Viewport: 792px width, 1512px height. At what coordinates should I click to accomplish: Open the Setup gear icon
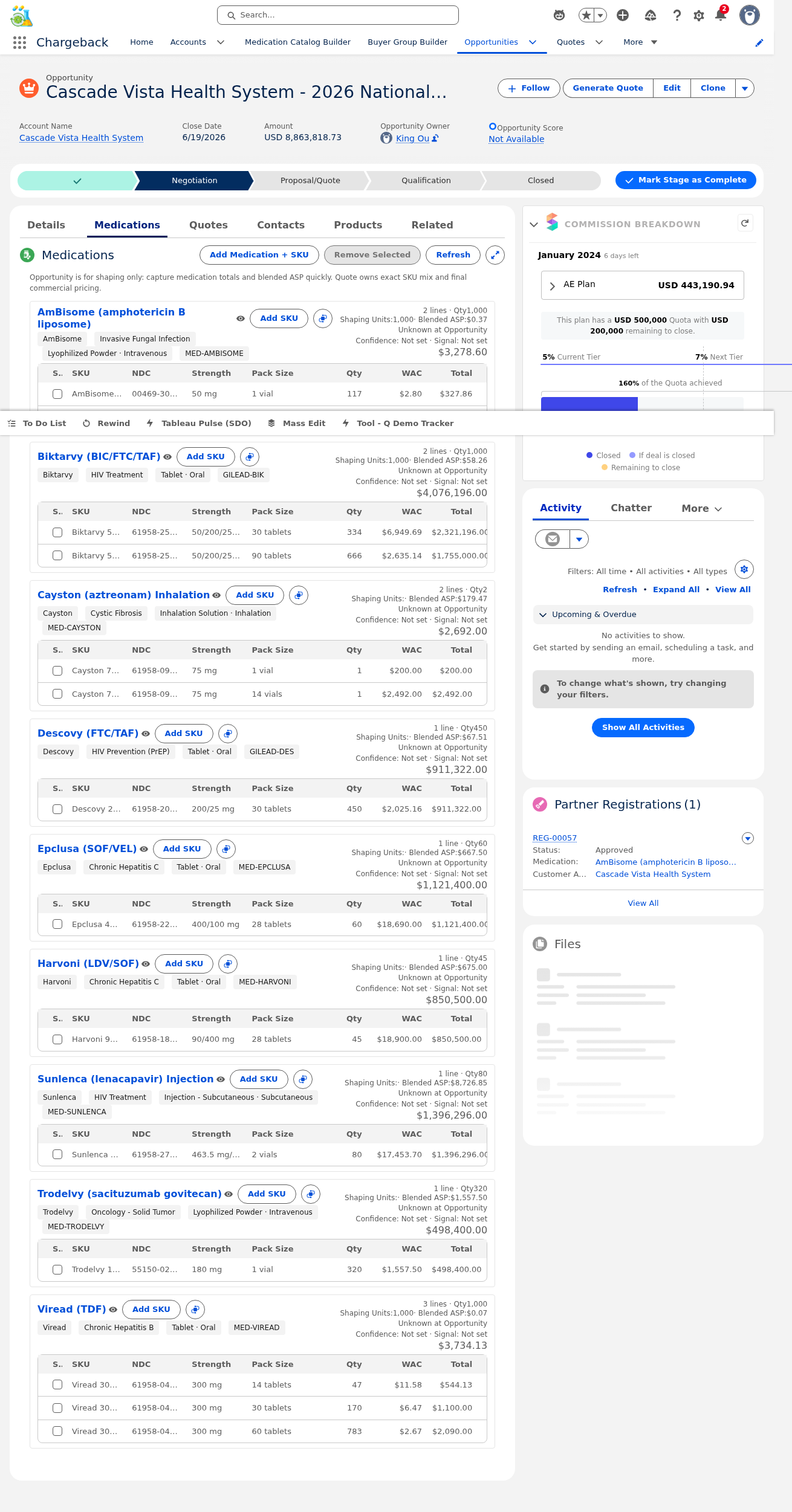click(x=699, y=15)
